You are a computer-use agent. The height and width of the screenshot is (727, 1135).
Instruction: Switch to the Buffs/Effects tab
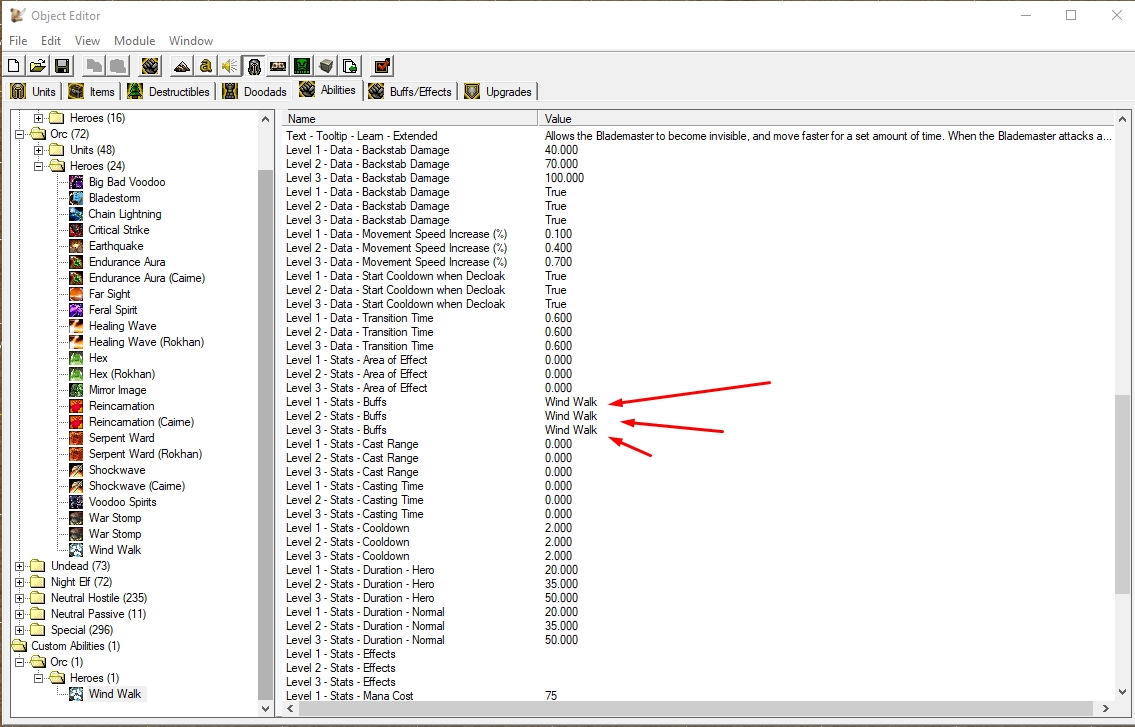pos(410,91)
